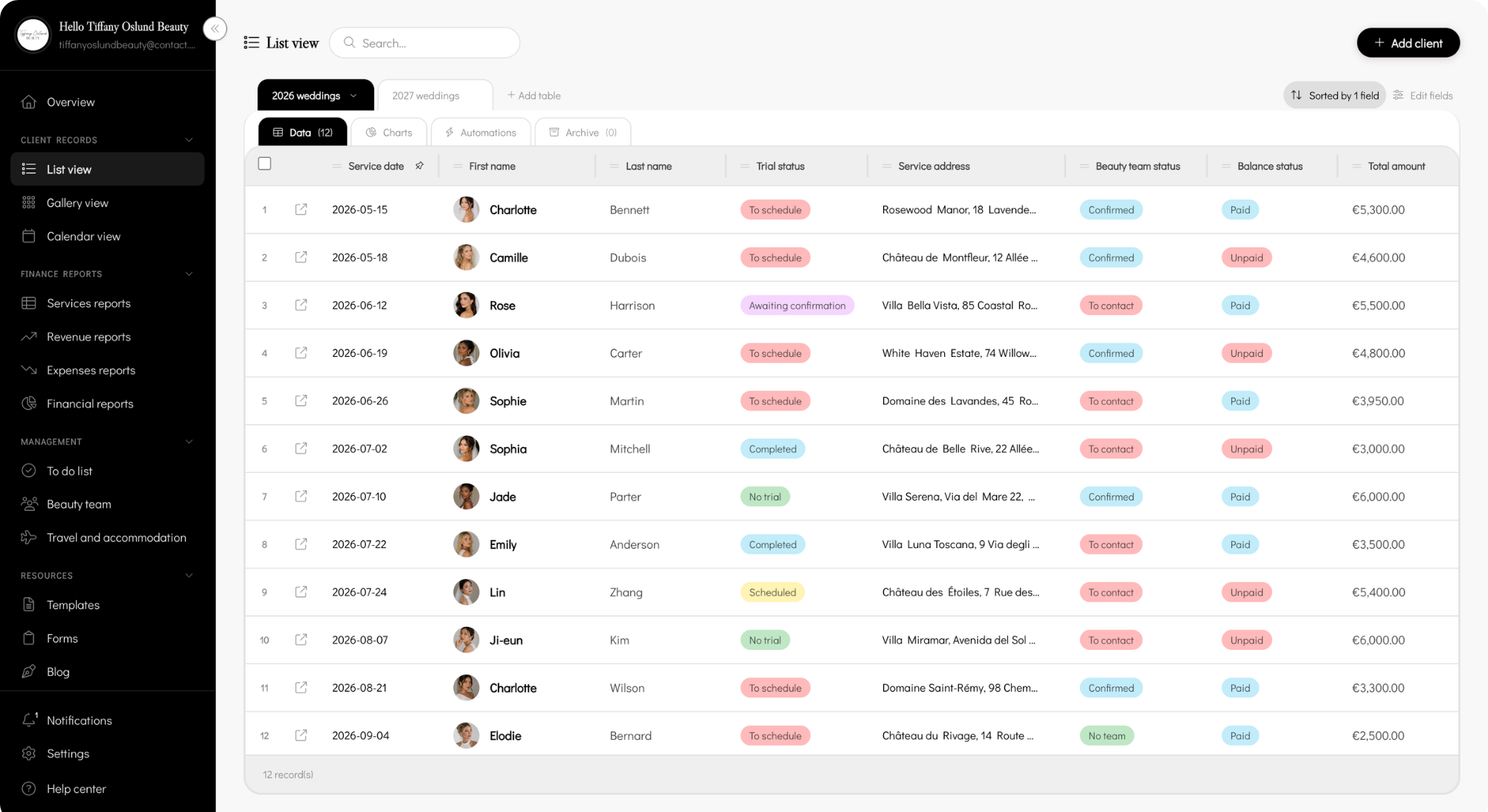Click Olivia Carter's avatar thumbnail
This screenshot has width=1488, height=812.
coord(466,353)
